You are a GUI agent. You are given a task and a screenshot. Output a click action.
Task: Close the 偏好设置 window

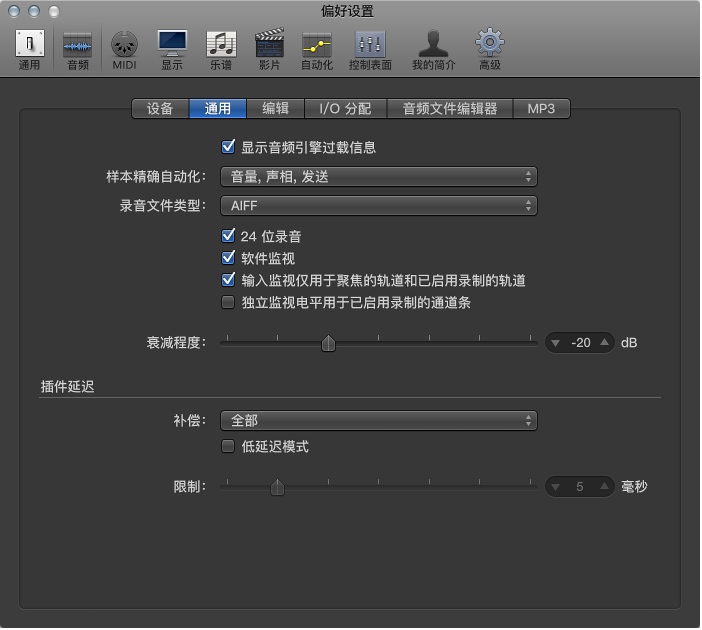[x=14, y=11]
